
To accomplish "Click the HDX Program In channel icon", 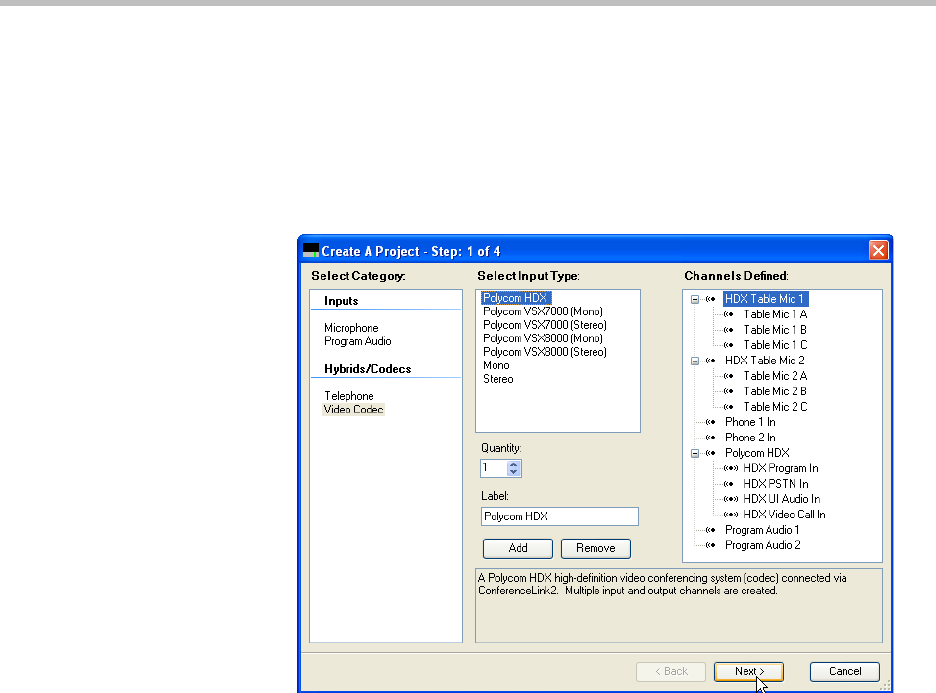I will [730, 468].
